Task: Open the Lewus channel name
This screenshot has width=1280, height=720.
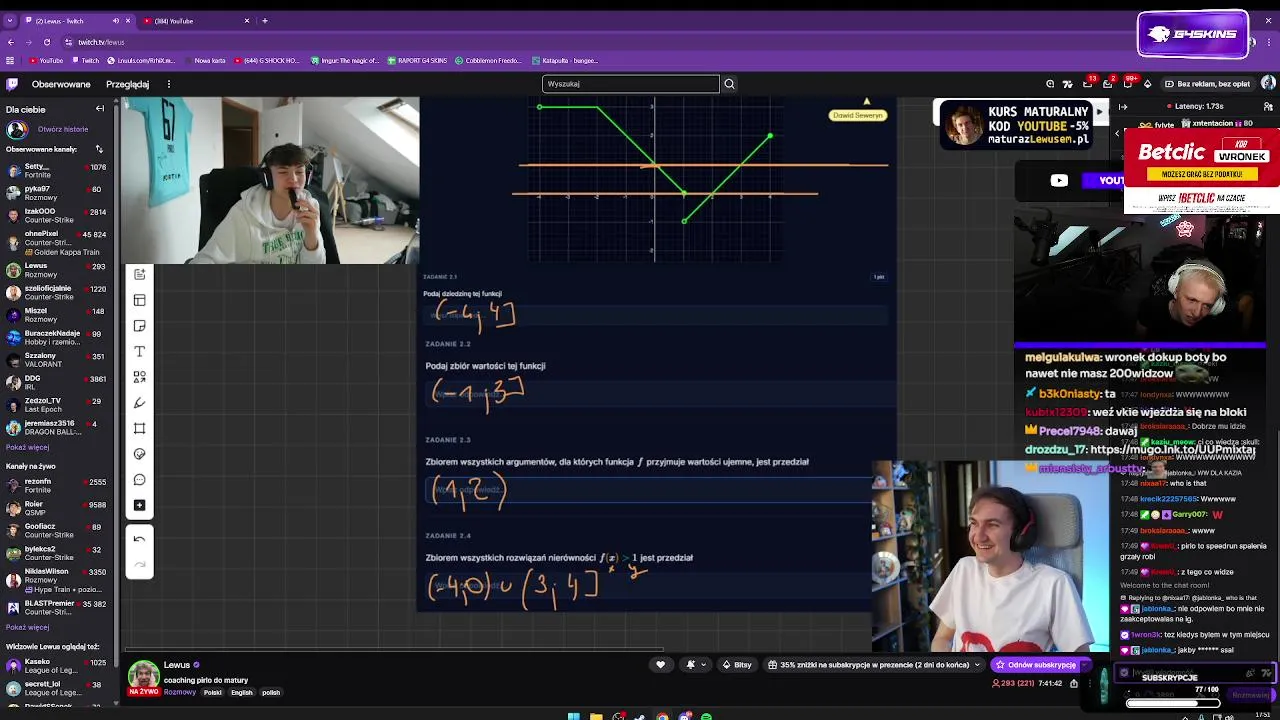Action: point(177,665)
